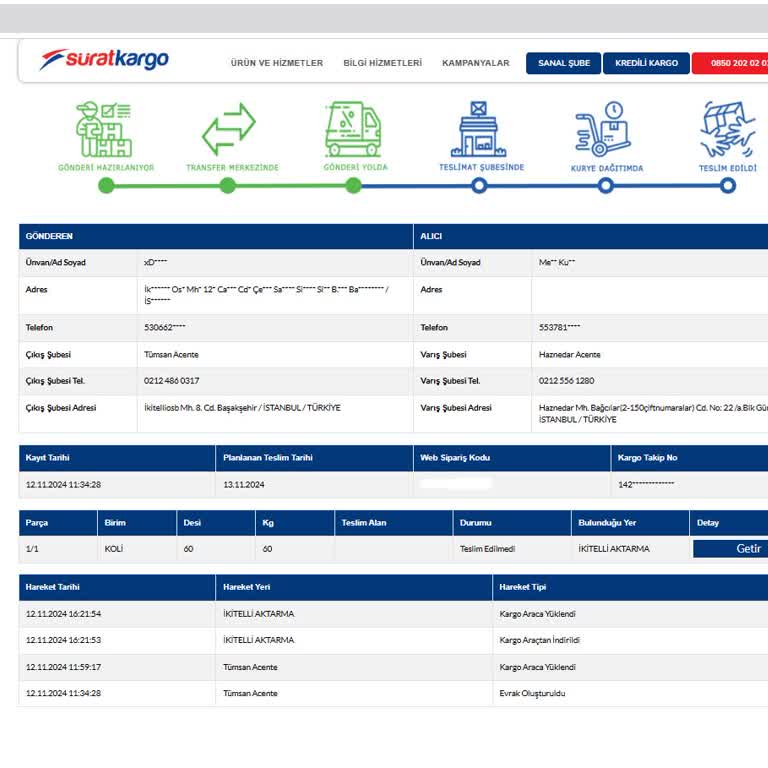Click the Getir detail button

[730, 549]
